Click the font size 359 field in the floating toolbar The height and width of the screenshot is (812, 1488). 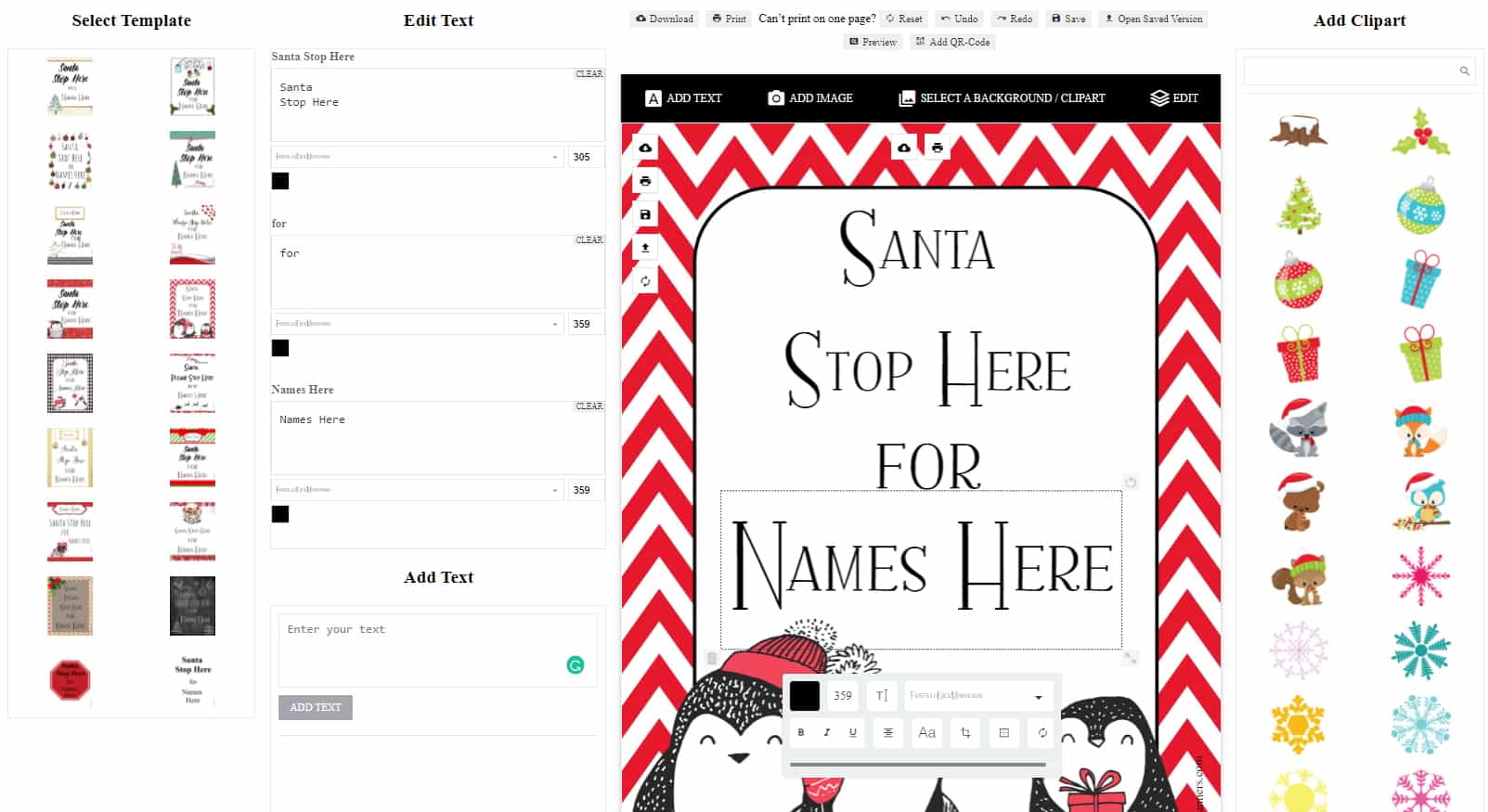pos(843,695)
